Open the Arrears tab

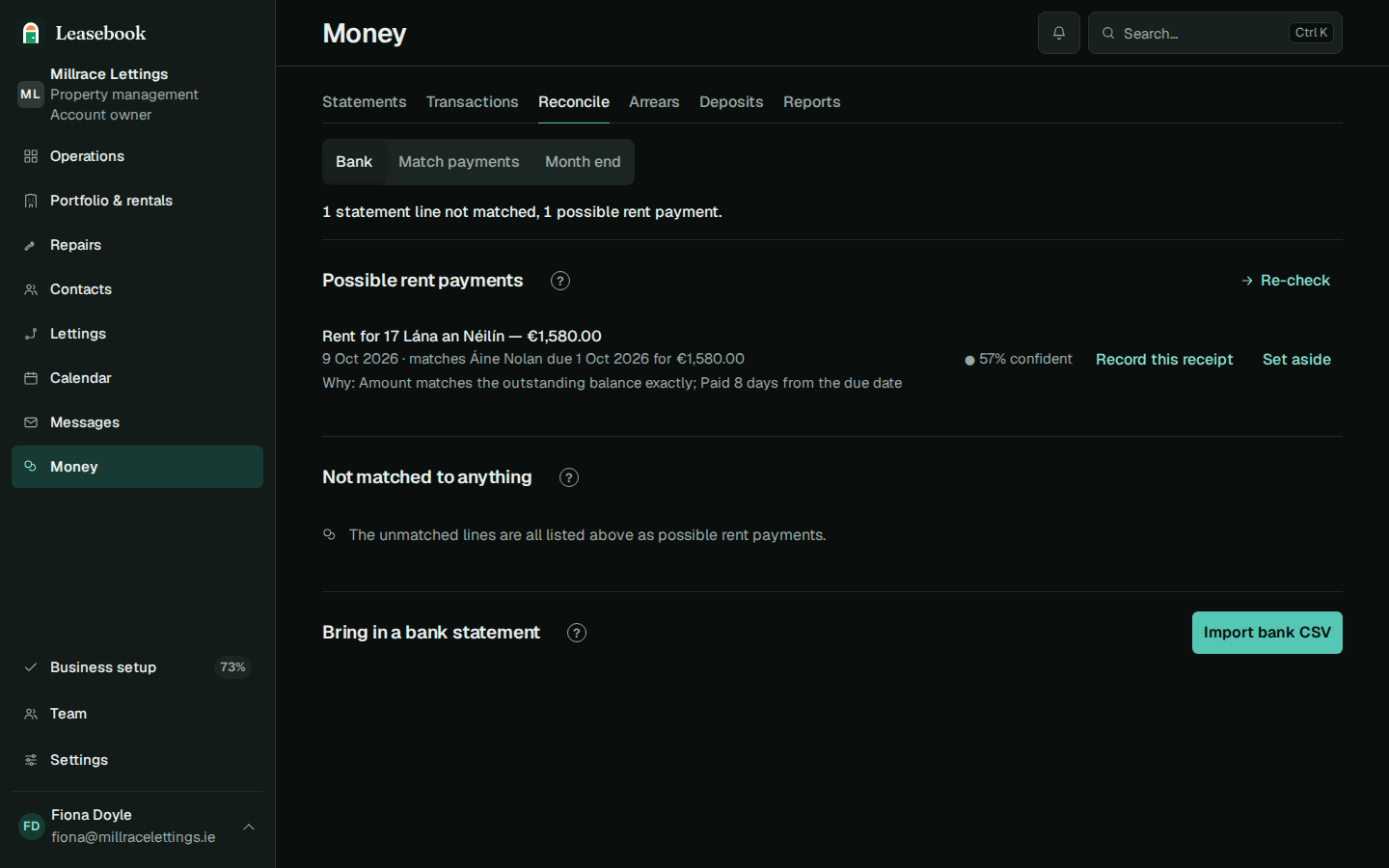[654, 101]
